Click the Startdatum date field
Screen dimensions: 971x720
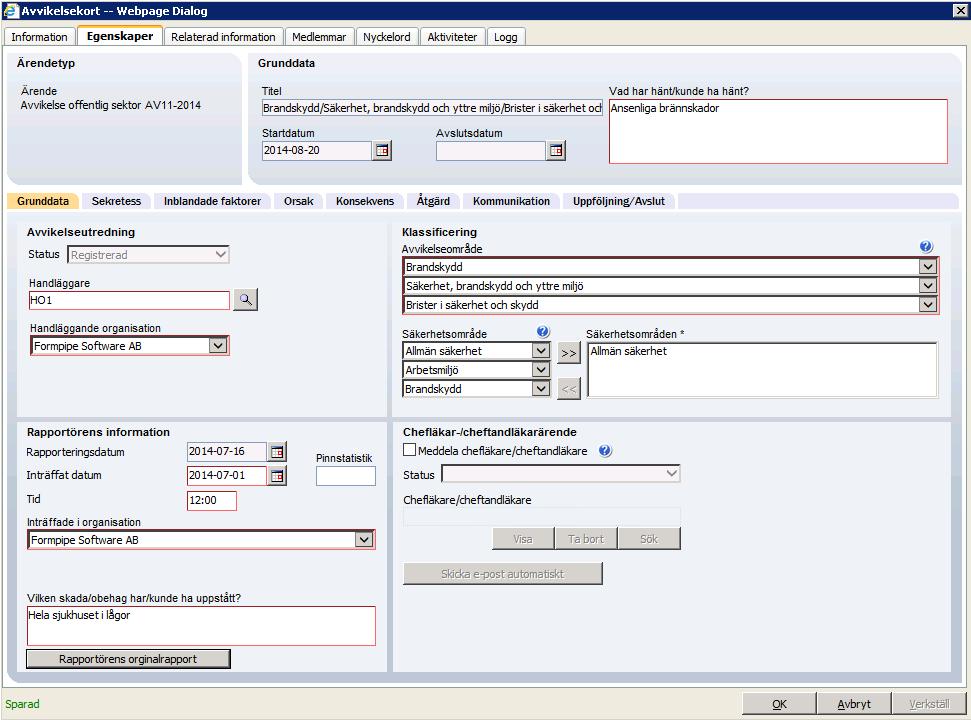(316, 150)
